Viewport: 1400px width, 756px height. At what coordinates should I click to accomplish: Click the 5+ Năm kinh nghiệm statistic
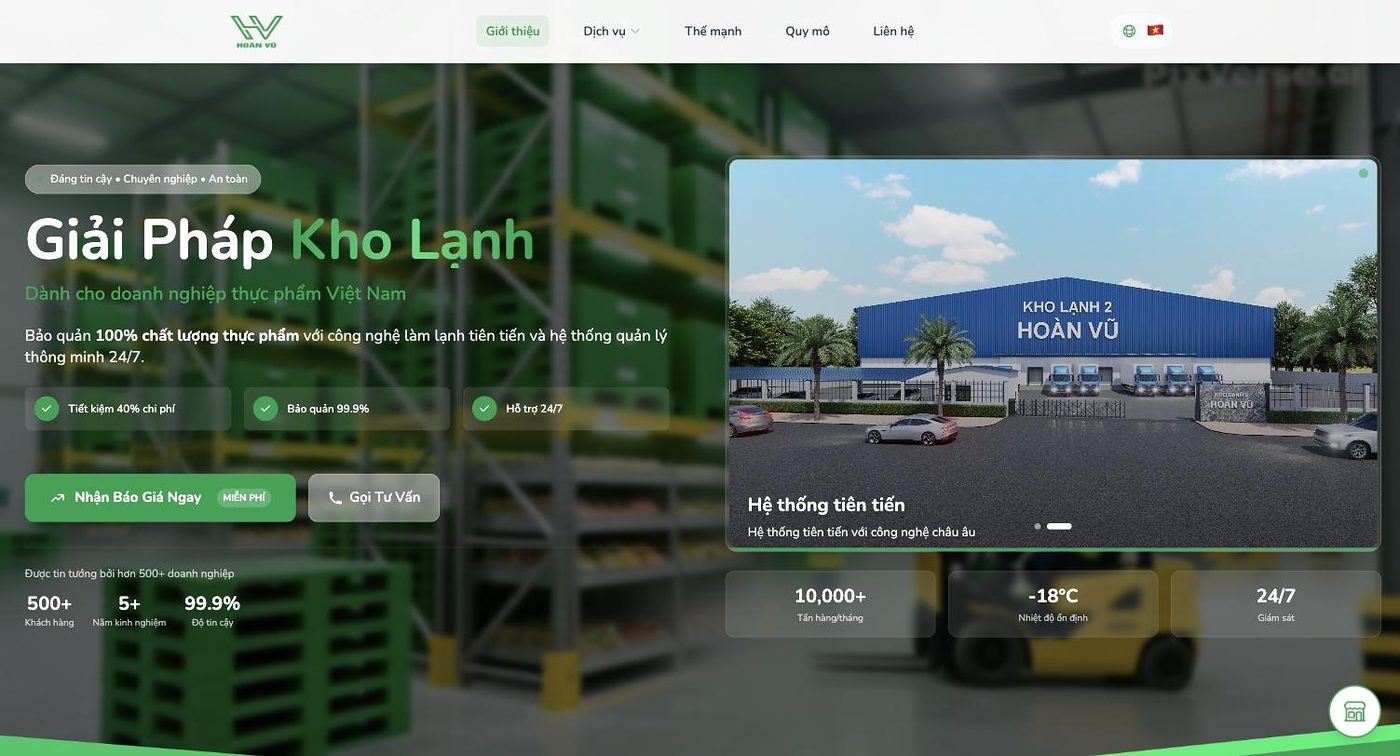[129, 609]
